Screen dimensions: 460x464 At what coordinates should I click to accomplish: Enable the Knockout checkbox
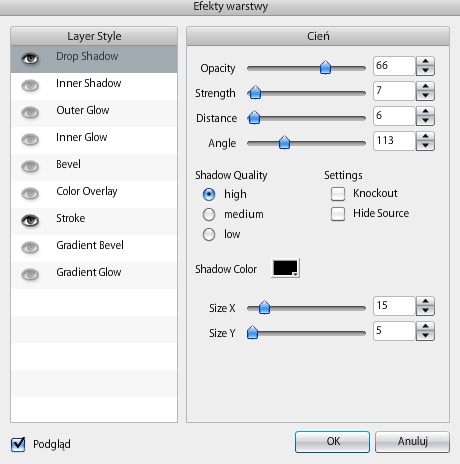[x=338, y=194]
